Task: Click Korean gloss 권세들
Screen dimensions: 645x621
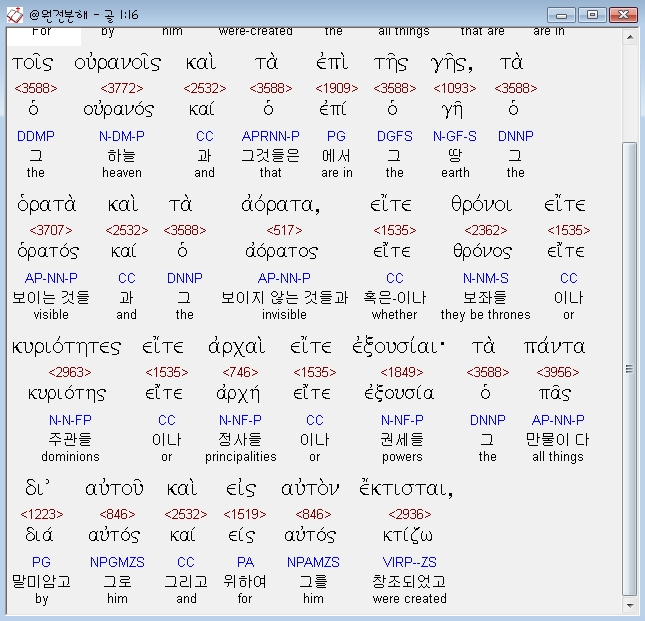Action: [x=402, y=440]
